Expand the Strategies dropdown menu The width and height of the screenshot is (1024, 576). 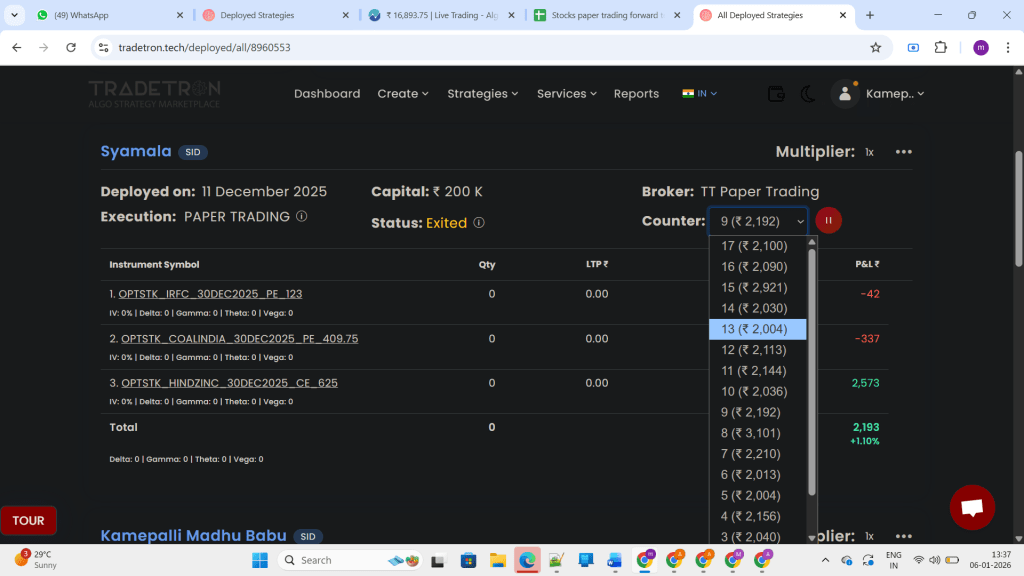tap(483, 94)
